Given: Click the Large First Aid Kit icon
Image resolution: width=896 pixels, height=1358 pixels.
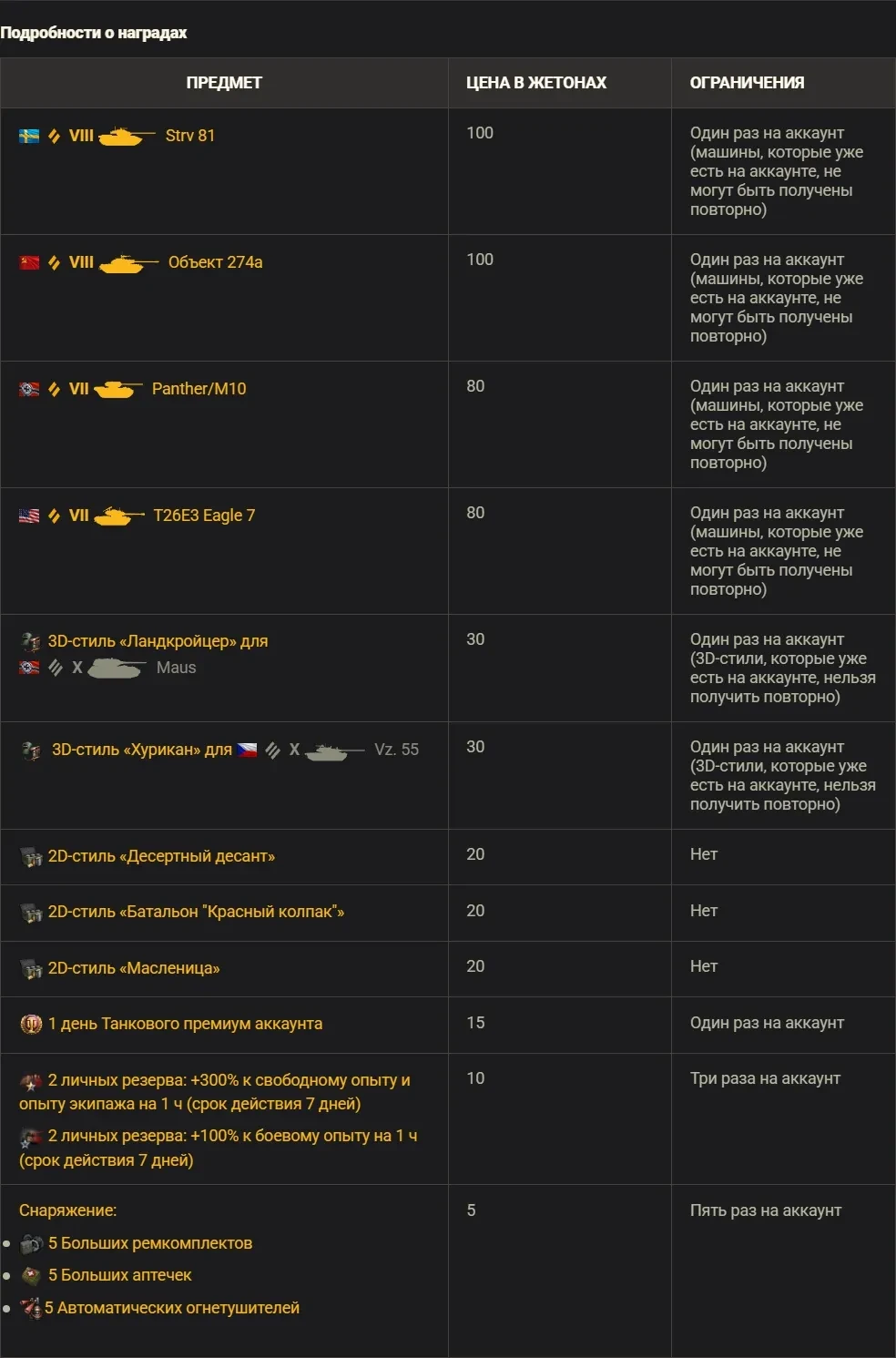Looking at the screenshot, I should (32, 1275).
